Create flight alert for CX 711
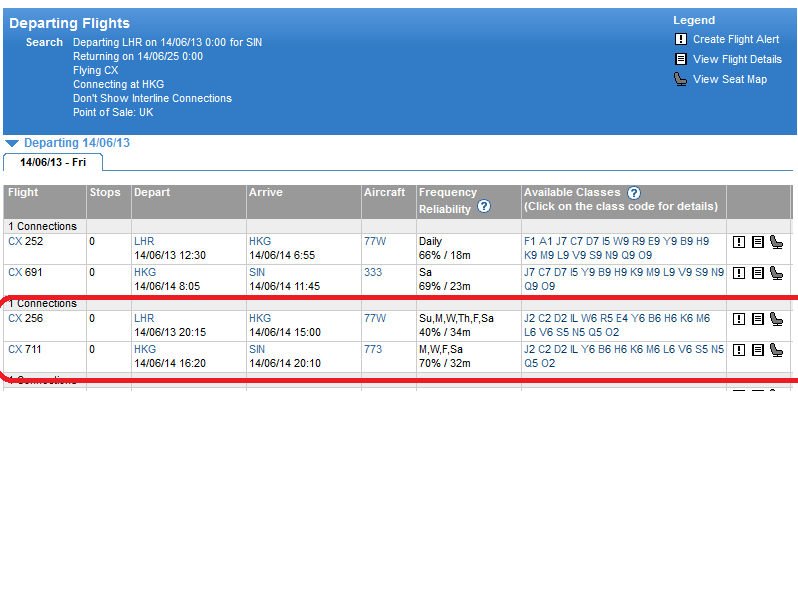The image size is (798, 614). click(739, 350)
